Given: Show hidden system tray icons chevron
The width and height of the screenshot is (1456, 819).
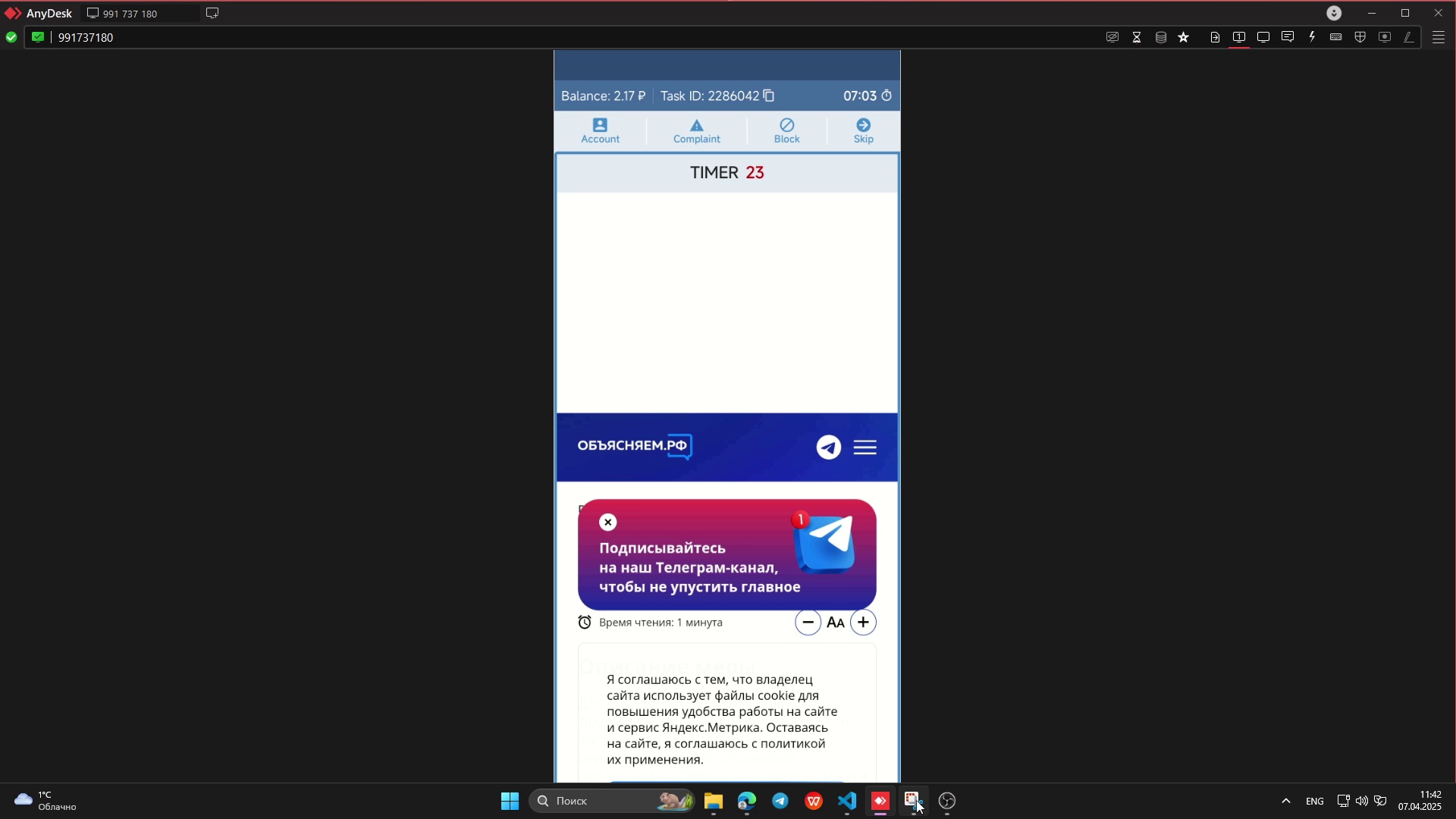Looking at the screenshot, I should [x=1286, y=802].
